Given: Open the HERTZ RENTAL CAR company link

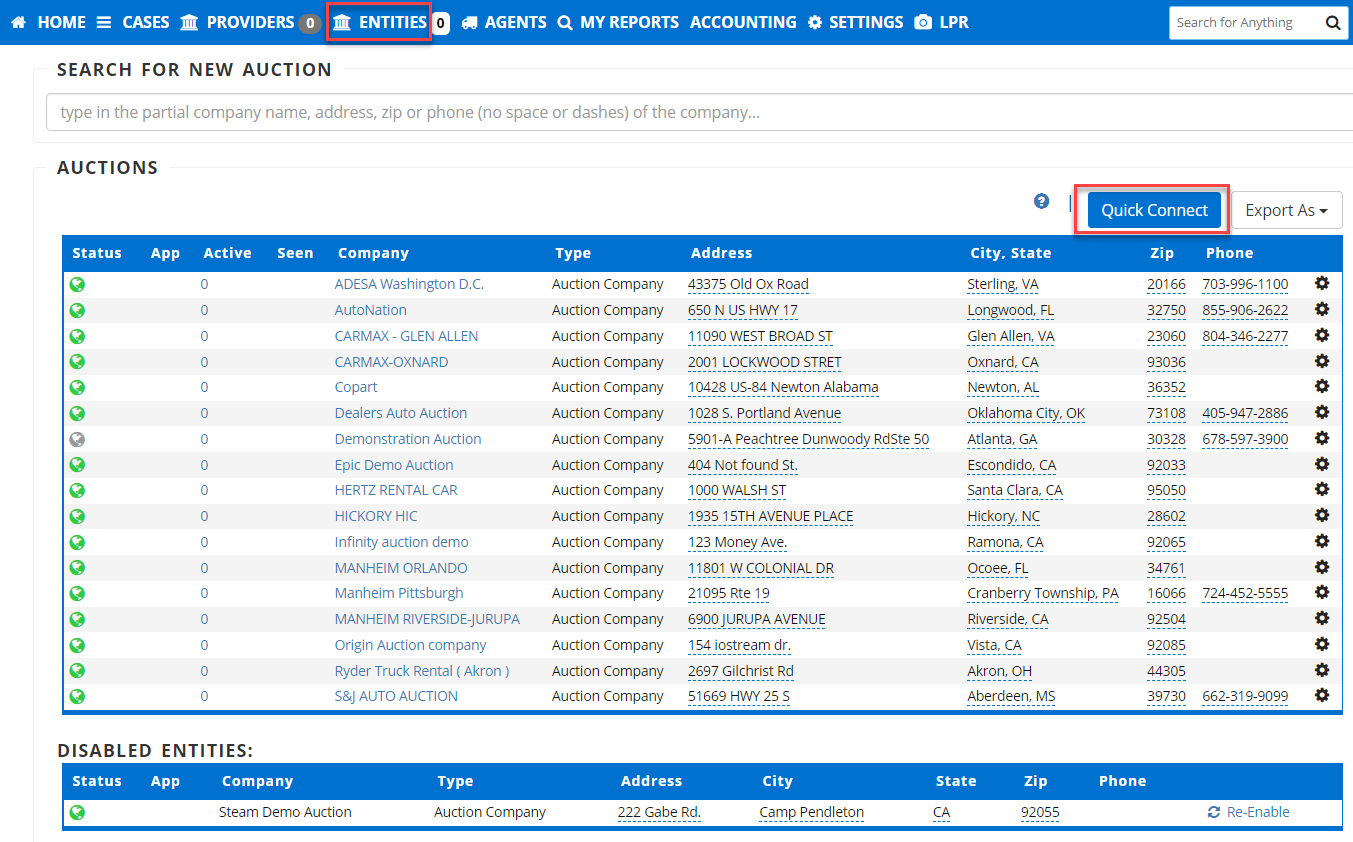Looking at the screenshot, I should pyautogui.click(x=396, y=490).
